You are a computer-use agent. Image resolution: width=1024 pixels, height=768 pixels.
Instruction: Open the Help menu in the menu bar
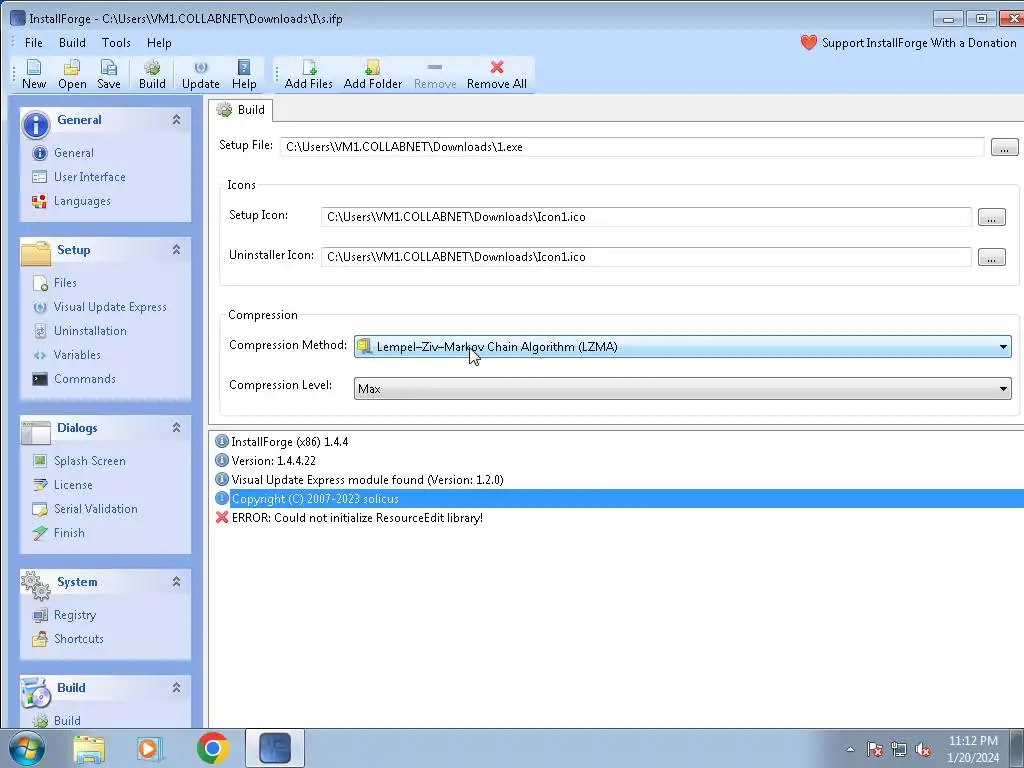[159, 43]
